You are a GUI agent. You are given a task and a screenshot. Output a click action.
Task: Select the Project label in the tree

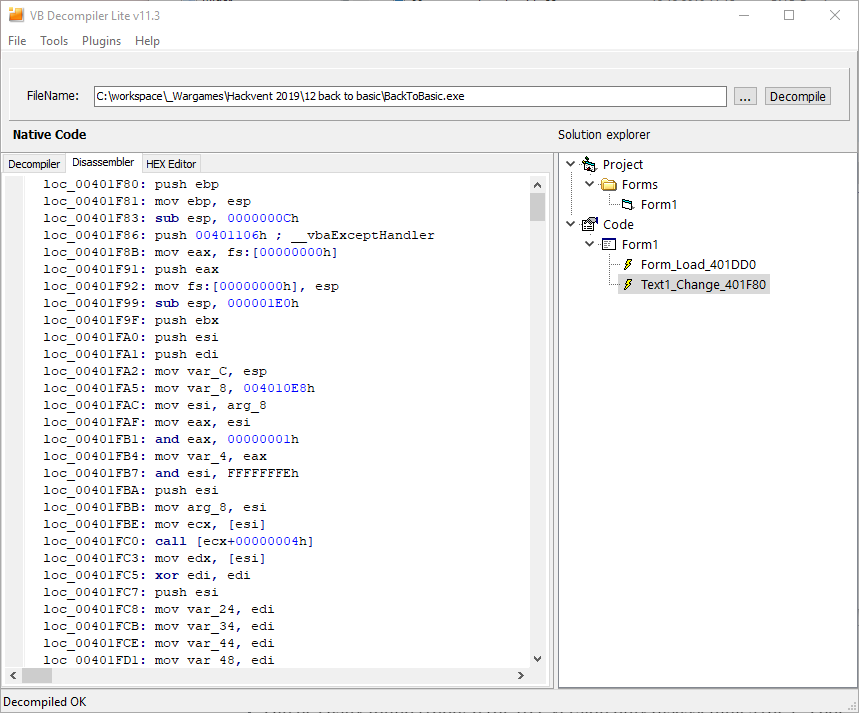(x=622, y=164)
